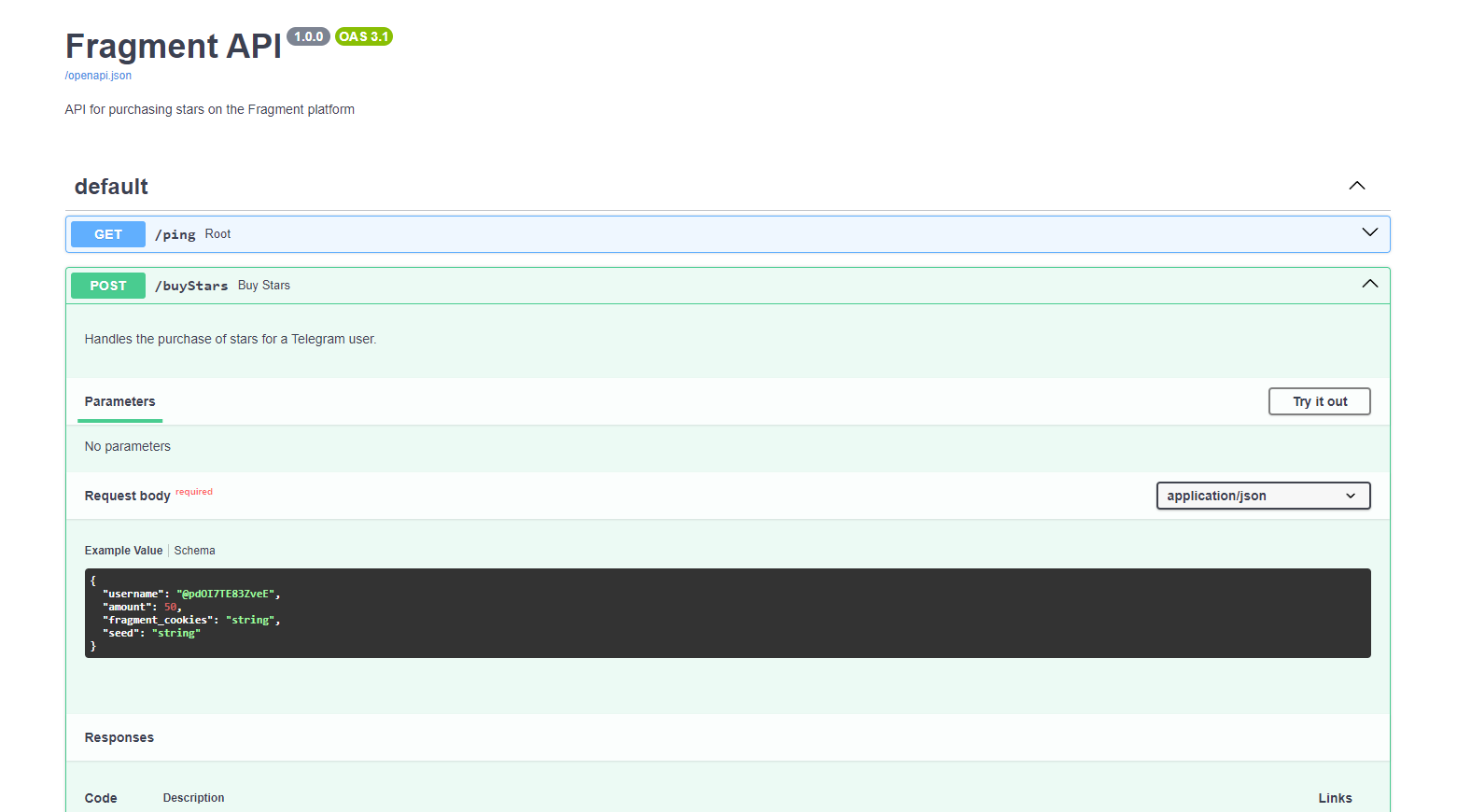The width and height of the screenshot is (1457, 812).
Task: Collapse the POST /buyStars chevron
Action: [1370, 284]
